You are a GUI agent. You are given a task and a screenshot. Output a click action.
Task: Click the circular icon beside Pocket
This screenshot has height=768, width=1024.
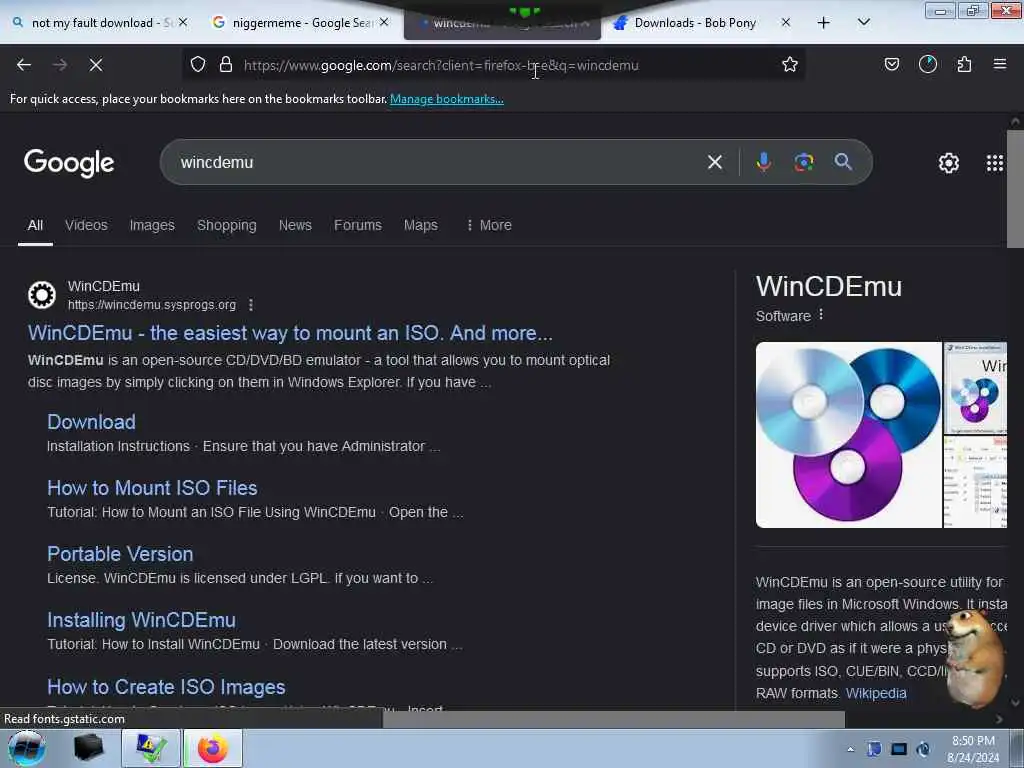click(x=928, y=64)
